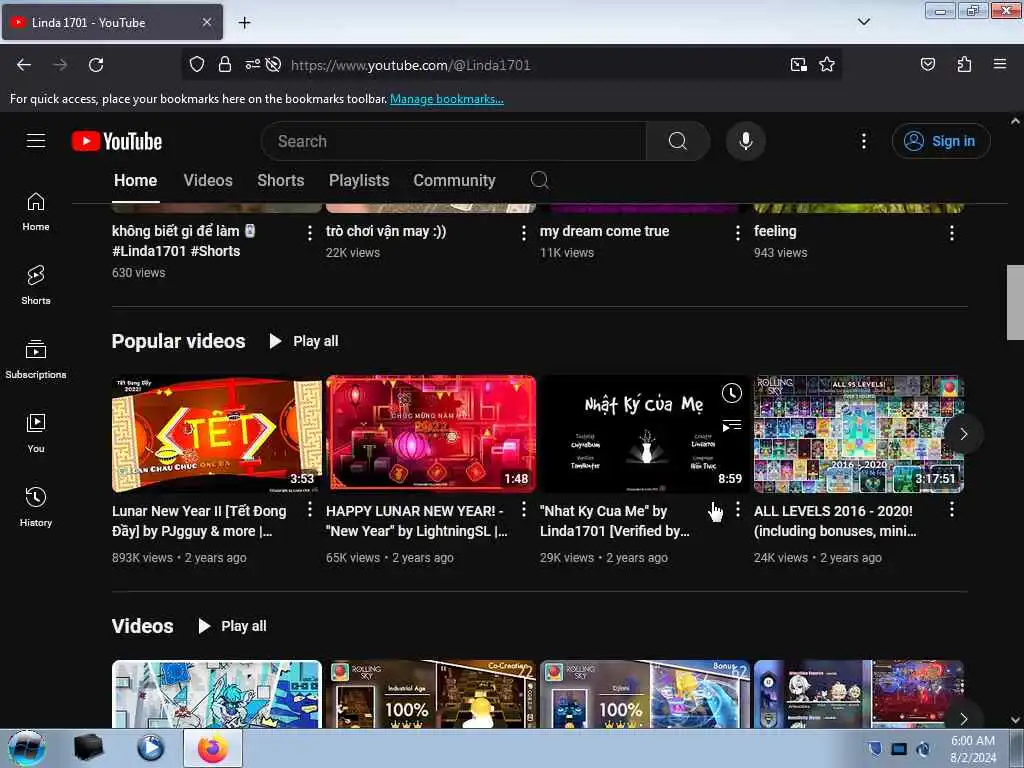This screenshot has width=1024, height=768.
Task: Switch to the Playlists tab
Action: (359, 181)
